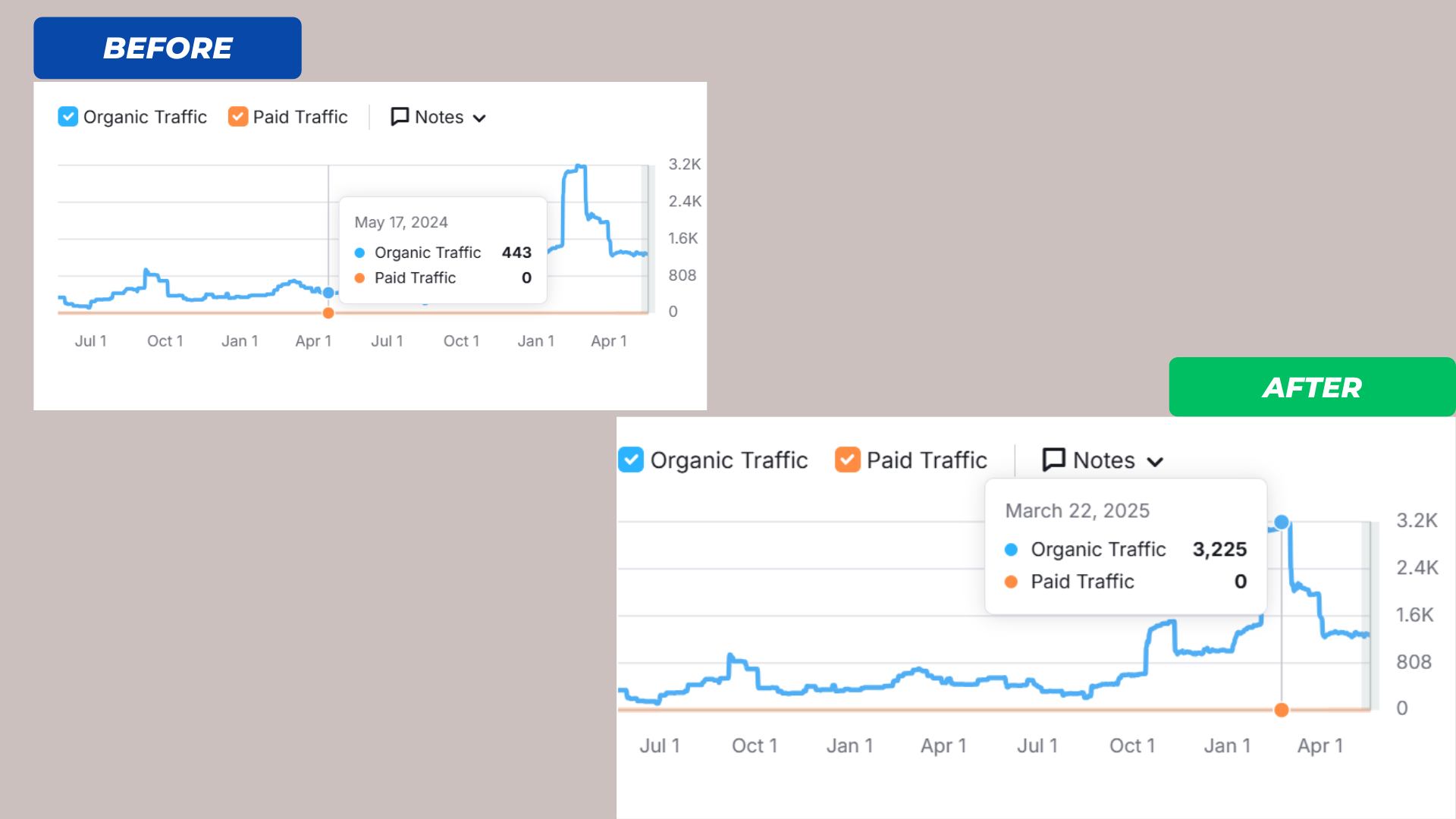Click orange Paid Traffic dot in March 22 tooltip

pyautogui.click(x=1011, y=582)
